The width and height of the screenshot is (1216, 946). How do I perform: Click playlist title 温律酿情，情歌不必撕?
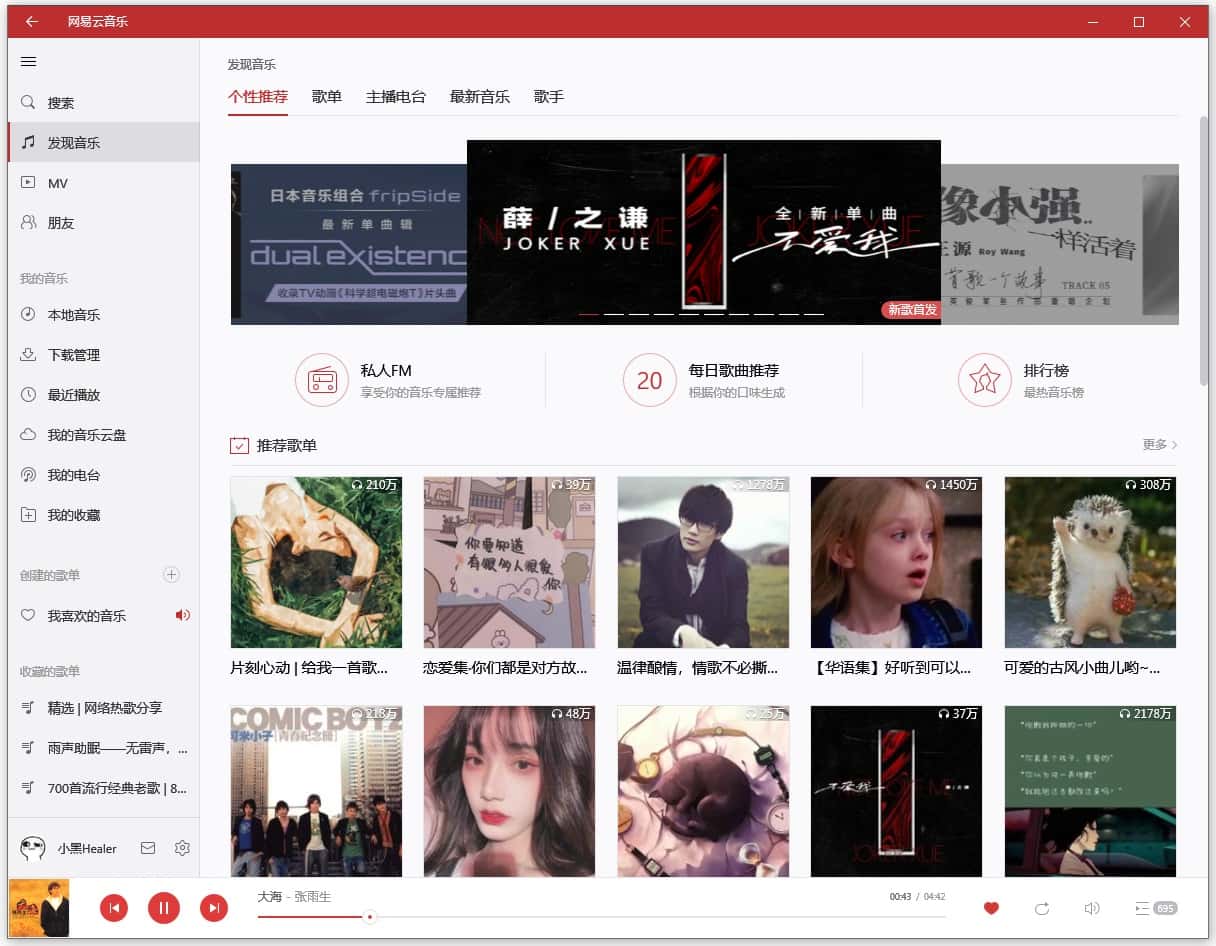coord(698,667)
